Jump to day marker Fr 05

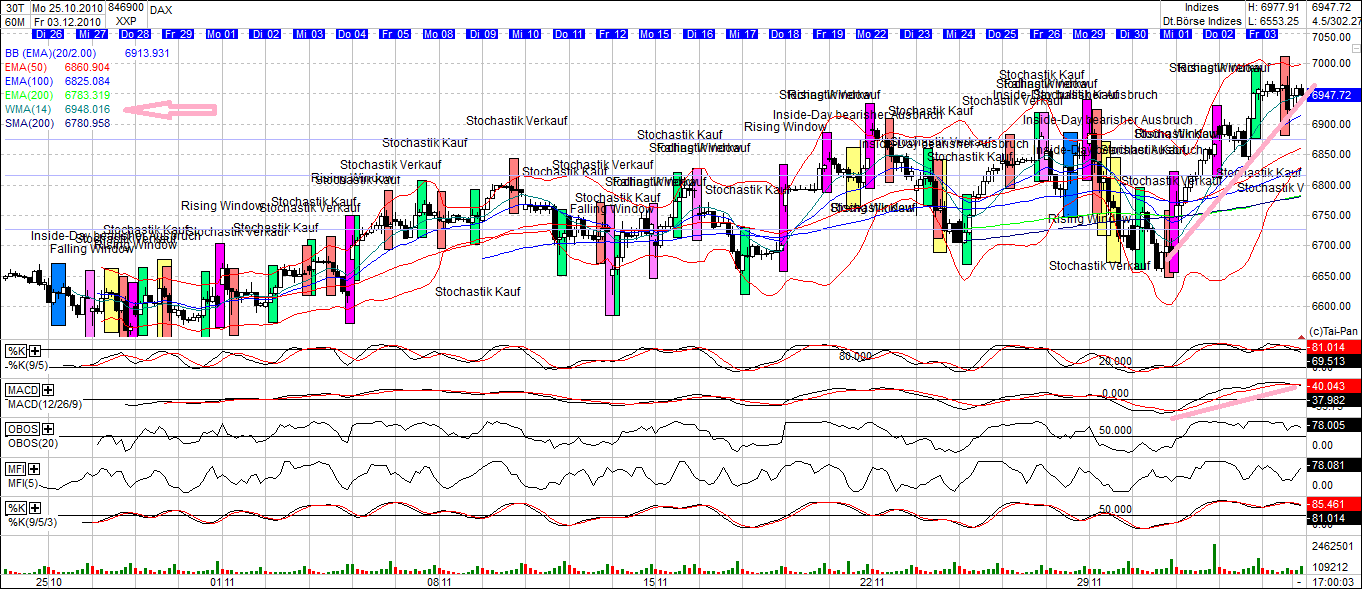396,34
